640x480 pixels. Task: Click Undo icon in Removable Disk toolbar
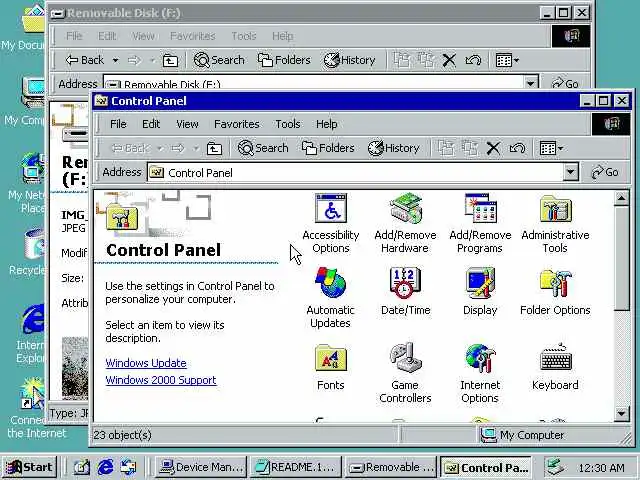pyautogui.click(x=473, y=61)
